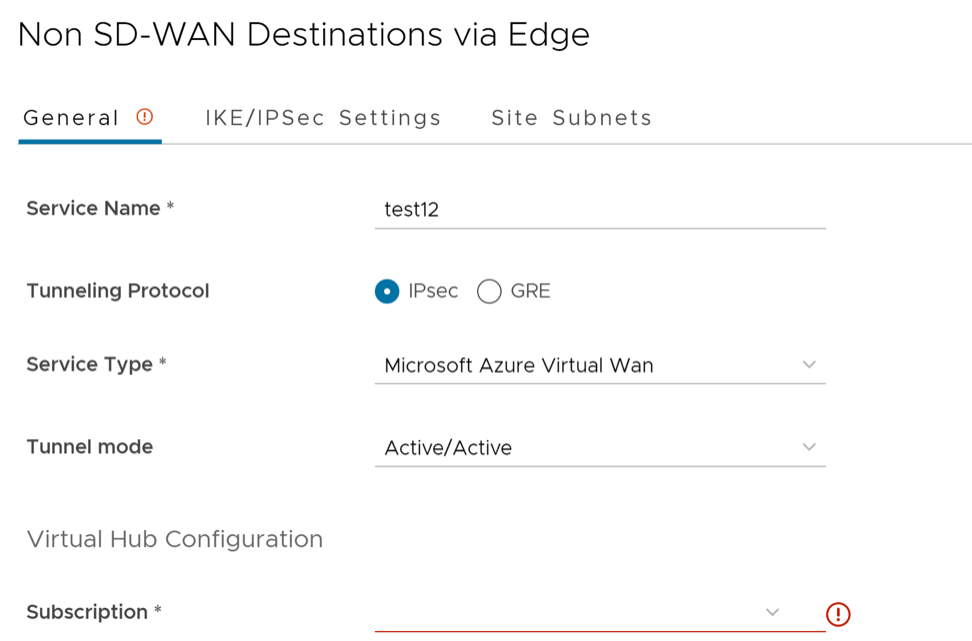Click the red error icon beside Subscription
This screenshot has width=972, height=641.
838,614
